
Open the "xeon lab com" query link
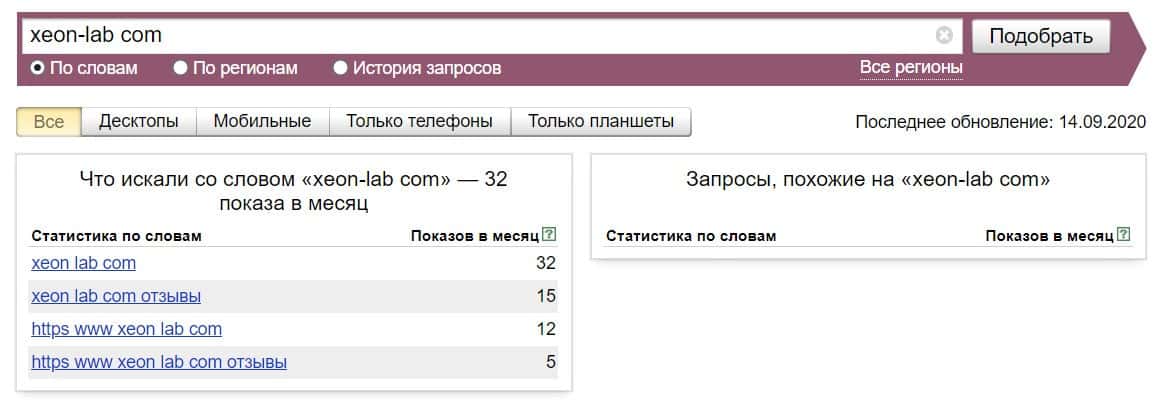84,264
